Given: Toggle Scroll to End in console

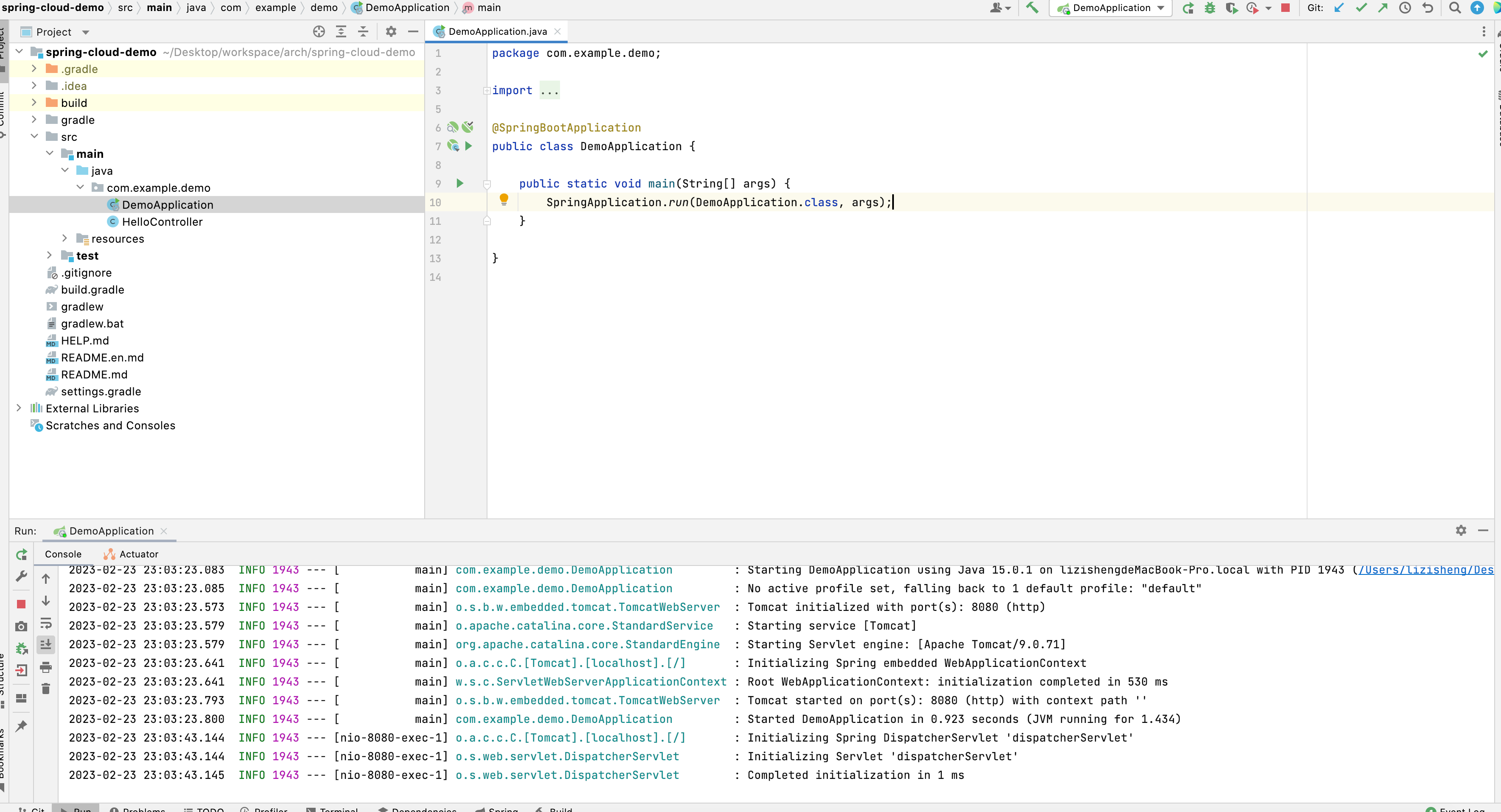Looking at the screenshot, I should tap(46, 644).
